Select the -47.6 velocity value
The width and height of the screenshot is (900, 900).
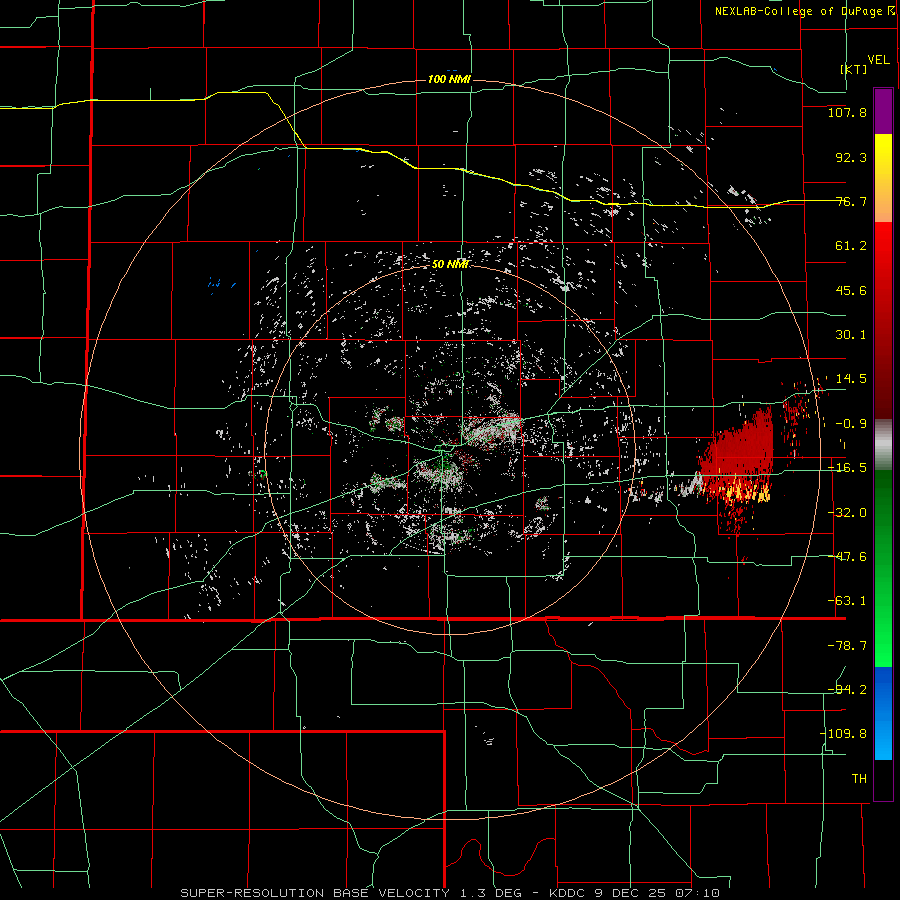(x=847, y=557)
